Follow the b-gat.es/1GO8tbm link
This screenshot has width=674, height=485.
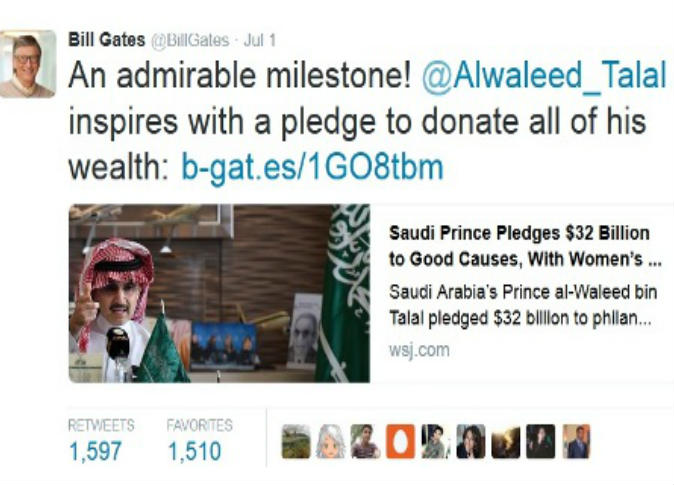[312, 167]
